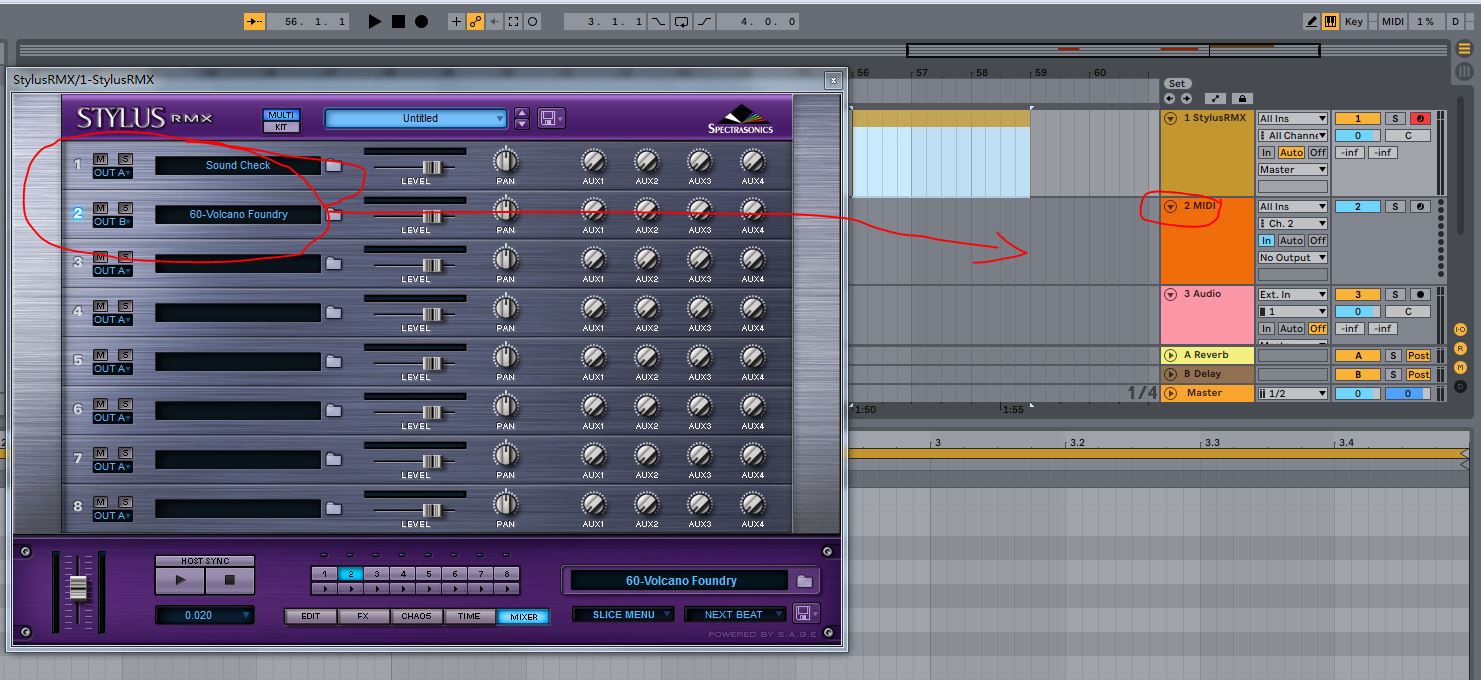Click the HOST SYNC button

click(204, 561)
